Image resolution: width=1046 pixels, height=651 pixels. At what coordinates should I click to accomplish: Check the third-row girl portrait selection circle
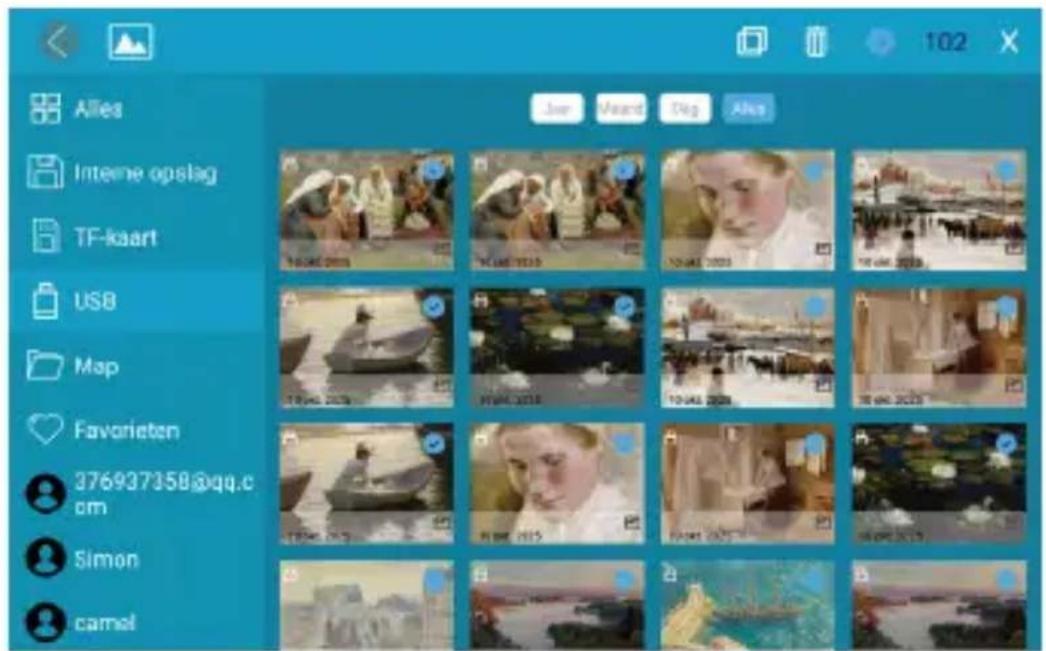tap(624, 444)
